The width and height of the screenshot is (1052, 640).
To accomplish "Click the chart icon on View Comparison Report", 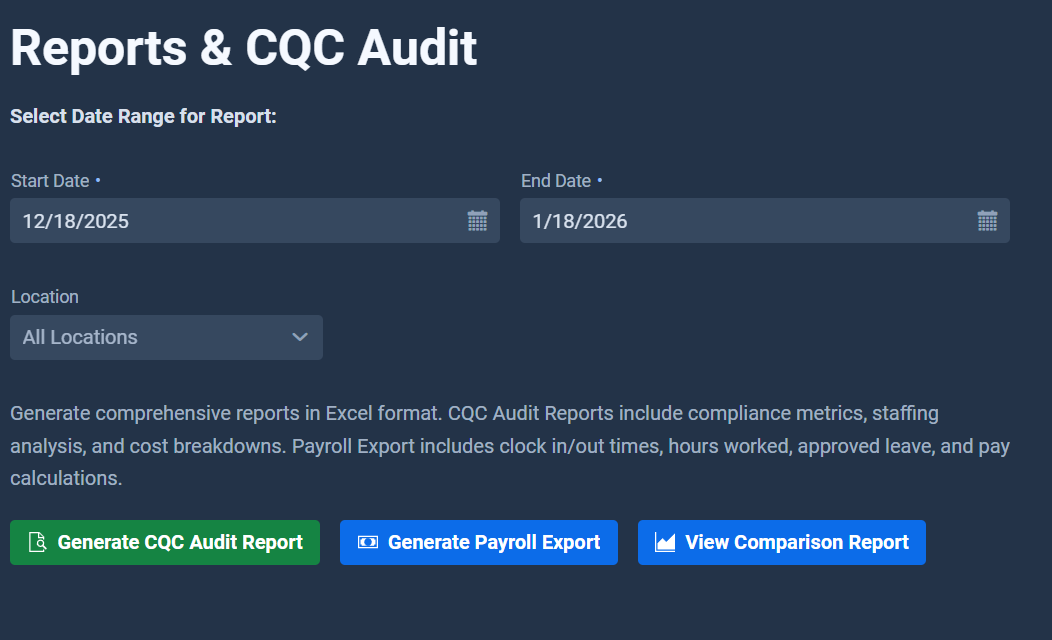I will coord(664,542).
